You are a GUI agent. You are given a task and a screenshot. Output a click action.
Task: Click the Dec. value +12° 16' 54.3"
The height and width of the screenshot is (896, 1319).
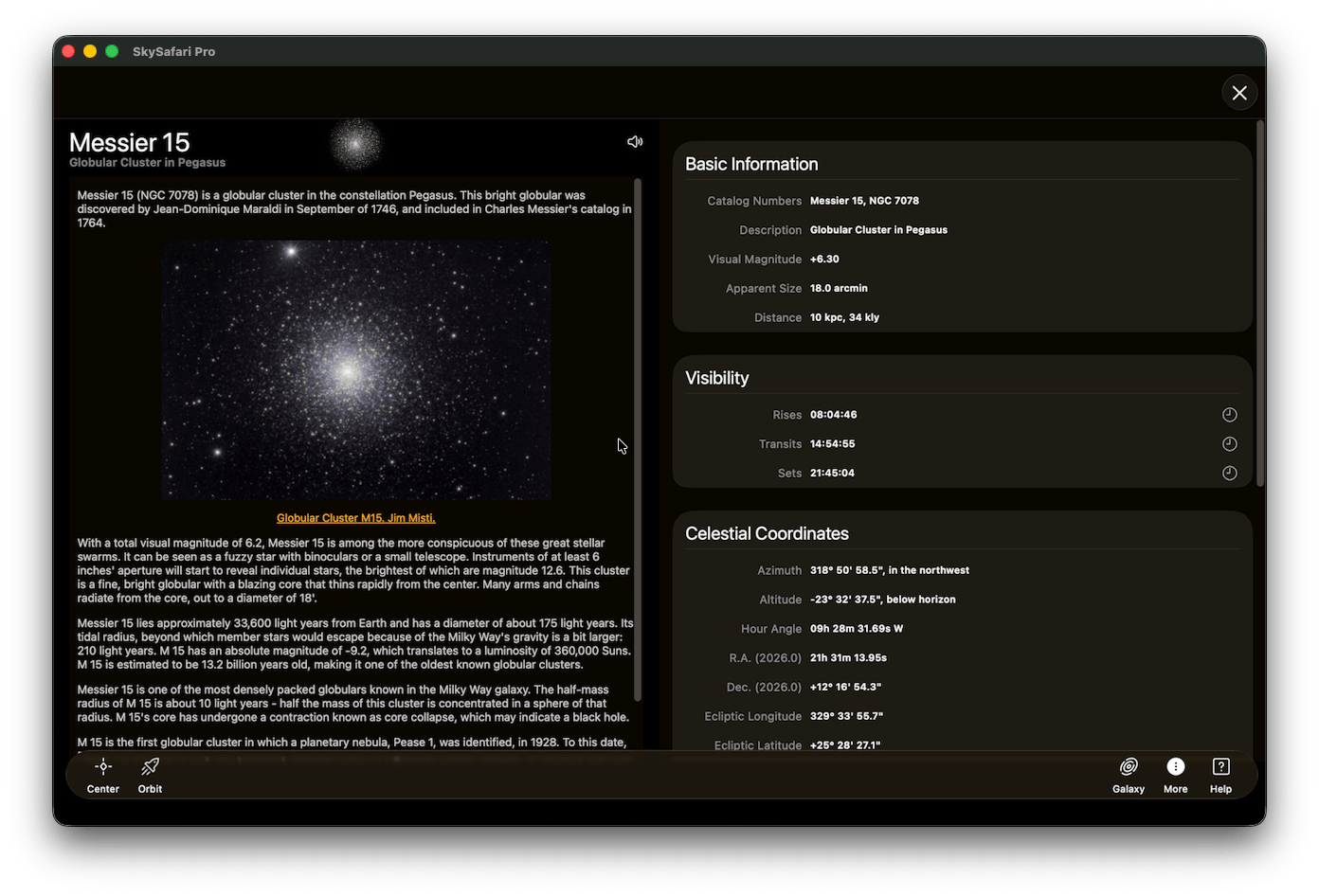click(845, 687)
